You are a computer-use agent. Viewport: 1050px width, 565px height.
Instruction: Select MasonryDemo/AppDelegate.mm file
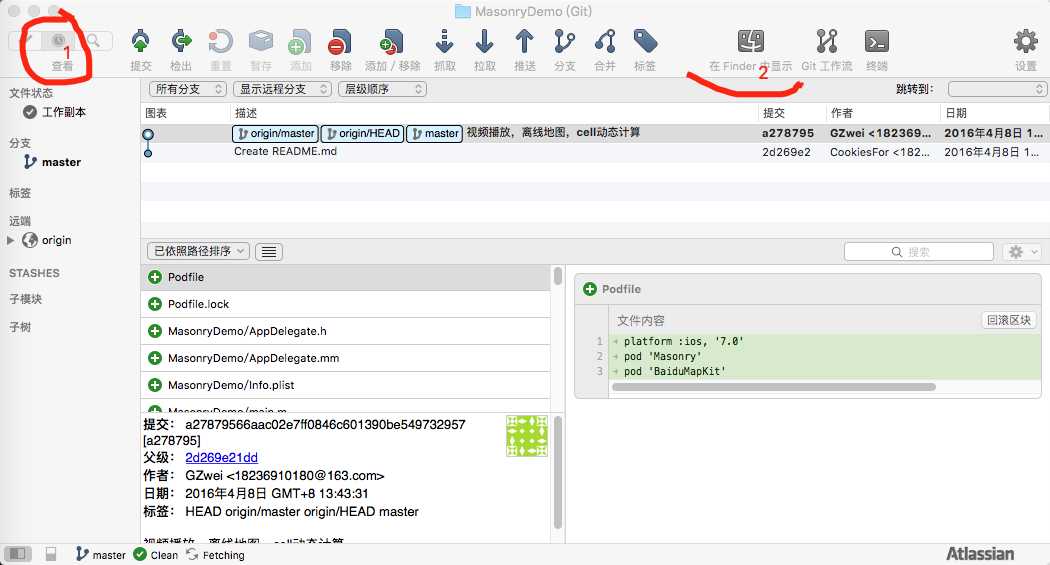346,358
